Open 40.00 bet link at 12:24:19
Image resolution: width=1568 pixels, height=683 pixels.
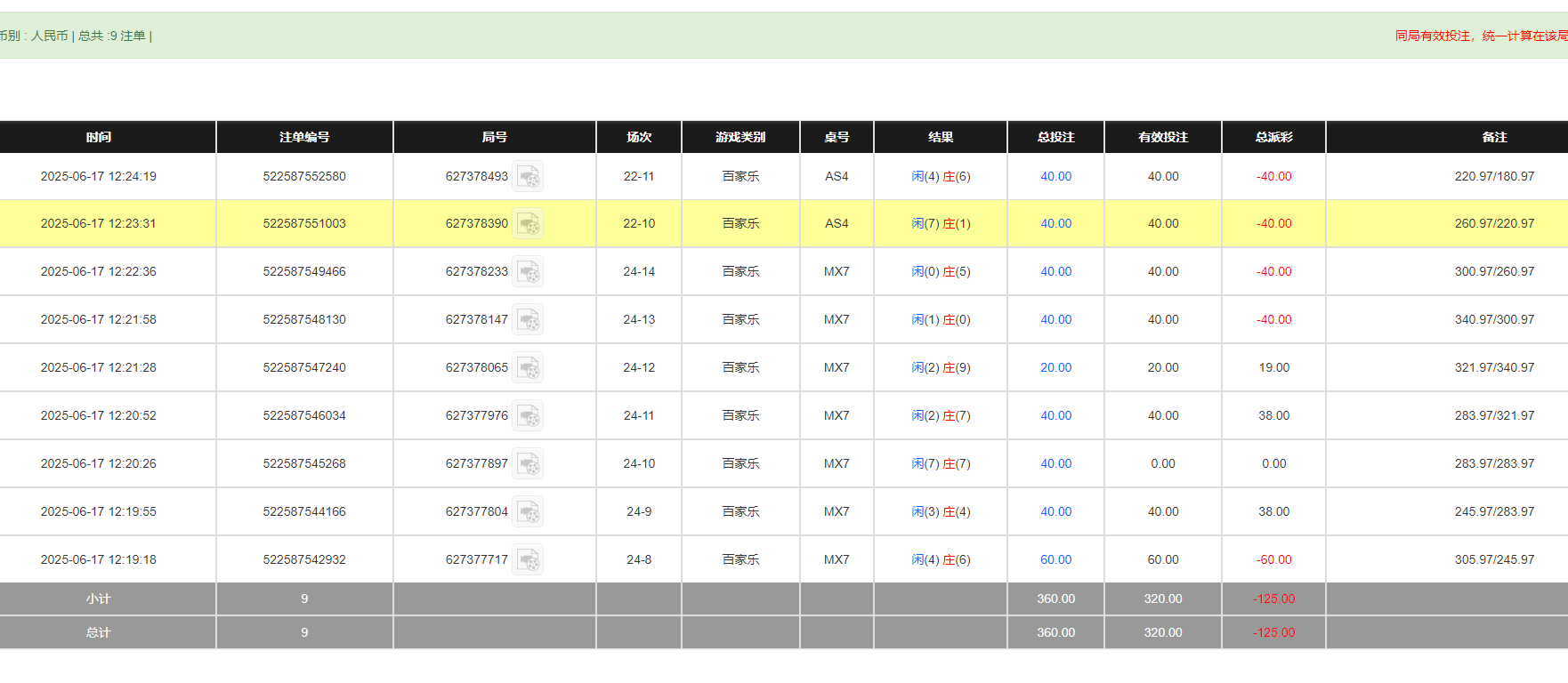1055,177
